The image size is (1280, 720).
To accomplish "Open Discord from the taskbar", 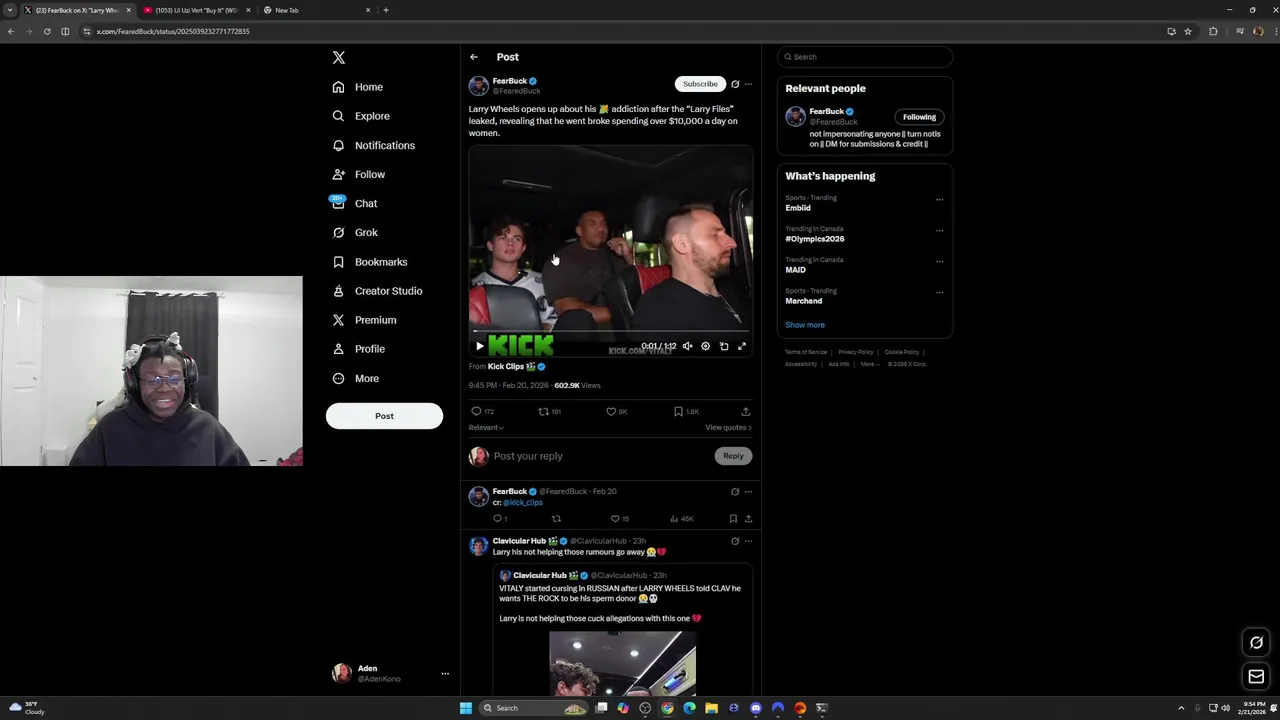I will click(x=756, y=708).
